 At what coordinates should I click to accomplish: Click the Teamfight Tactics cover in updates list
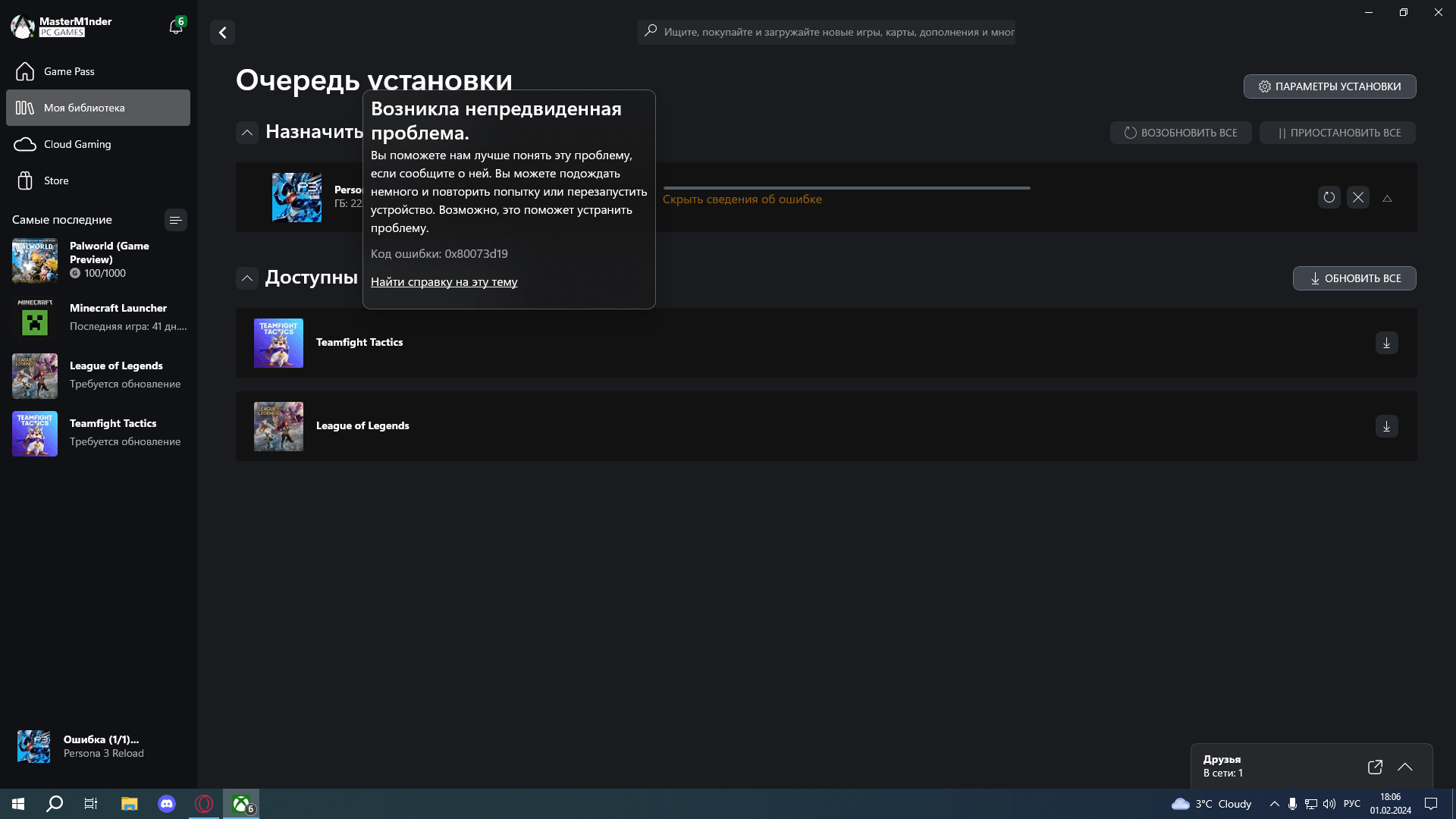pos(278,343)
